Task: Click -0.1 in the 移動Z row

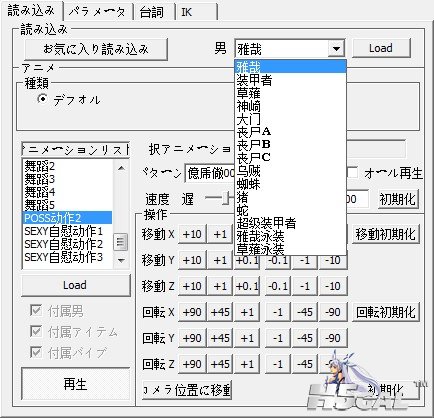Action: [x=278, y=286]
